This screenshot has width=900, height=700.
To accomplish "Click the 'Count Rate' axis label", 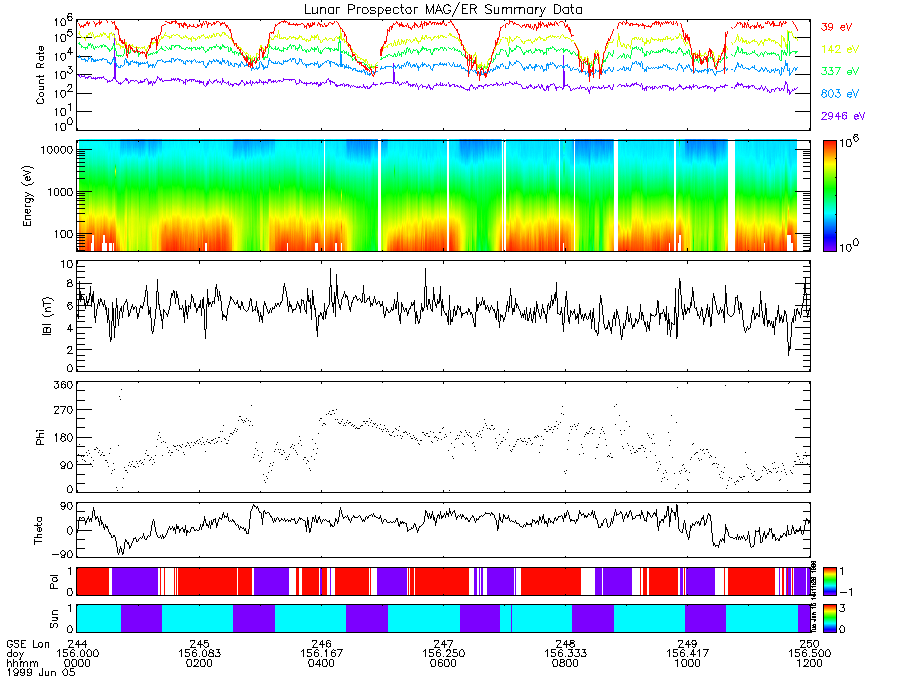I will tap(40, 75).
